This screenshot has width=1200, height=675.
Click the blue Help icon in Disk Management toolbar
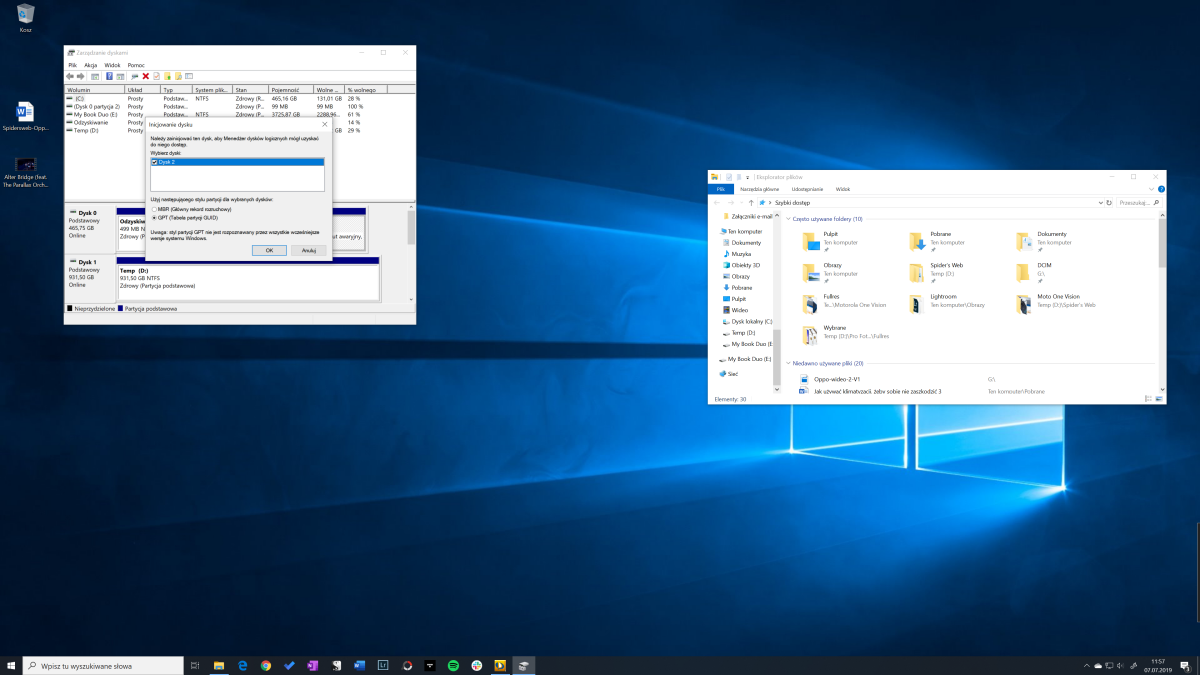[109, 76]
